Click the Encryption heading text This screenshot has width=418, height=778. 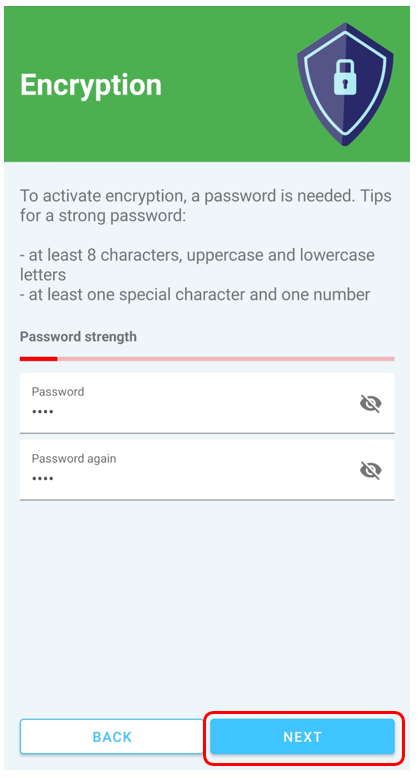(x=91, y=85)
